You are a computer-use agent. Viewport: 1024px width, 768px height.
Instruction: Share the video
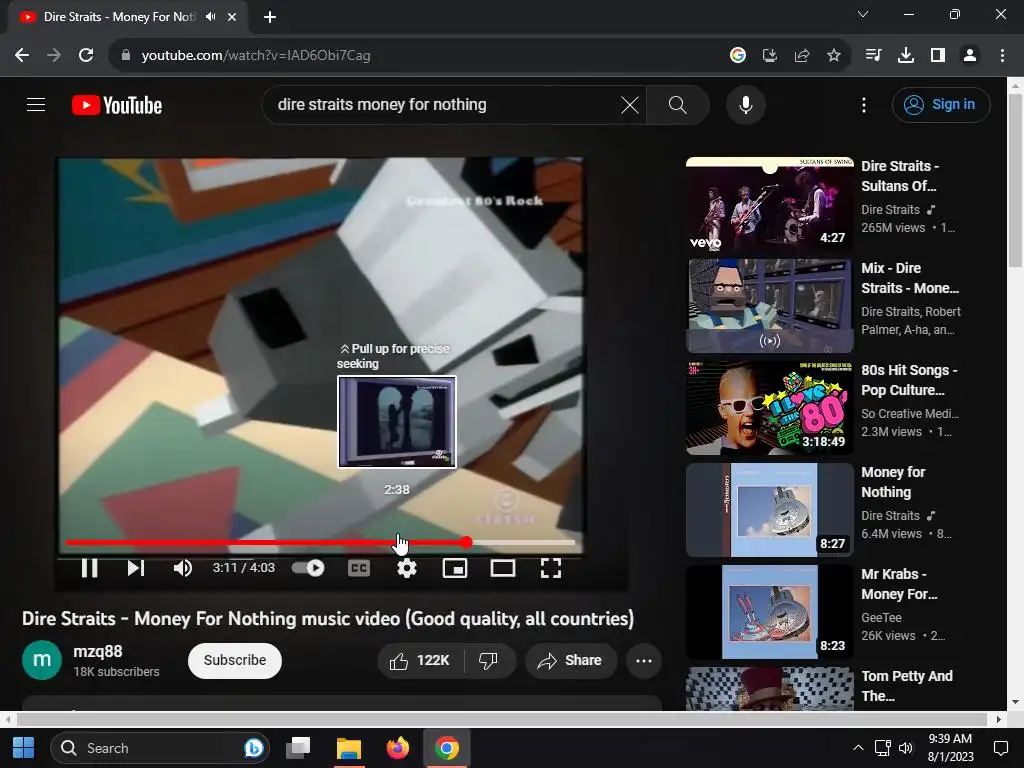[571, 661]
